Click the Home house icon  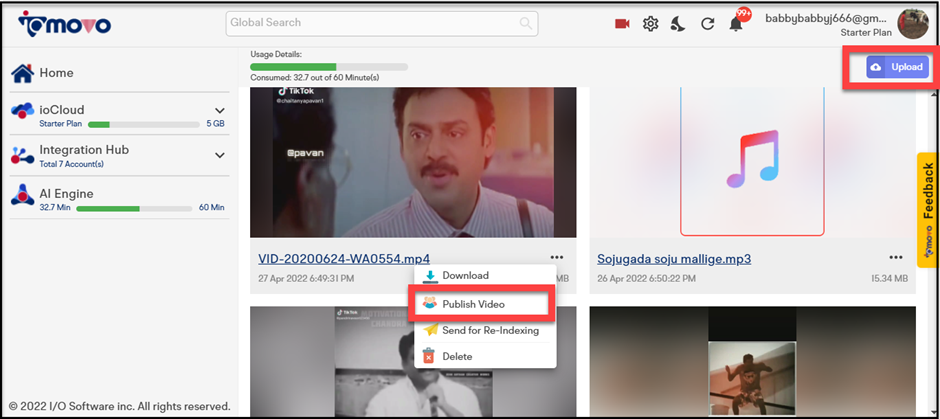[23, 73]
